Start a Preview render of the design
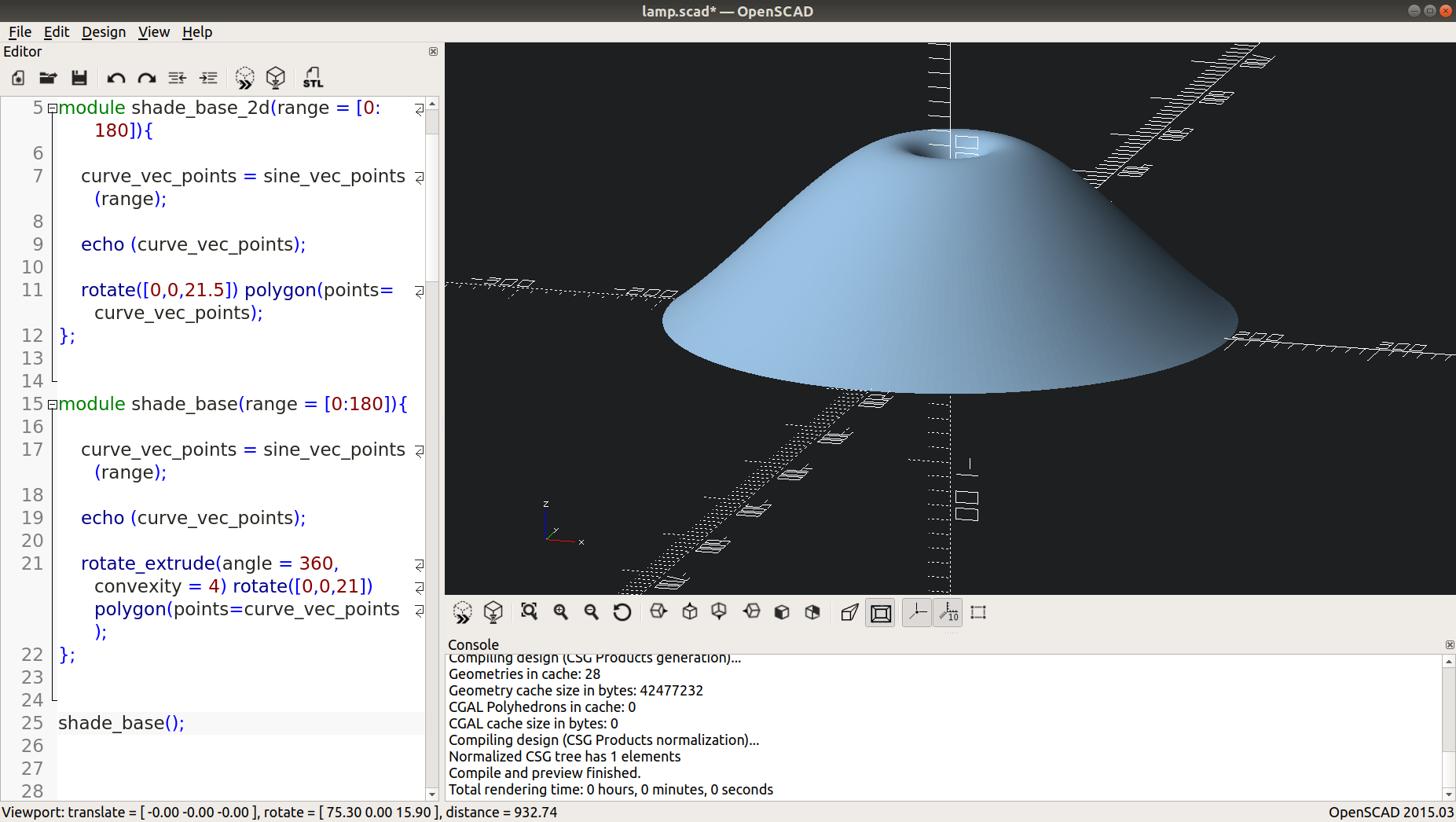This screenshot has height=822, width=1456. pyautogui.click(x=245, y=78)
